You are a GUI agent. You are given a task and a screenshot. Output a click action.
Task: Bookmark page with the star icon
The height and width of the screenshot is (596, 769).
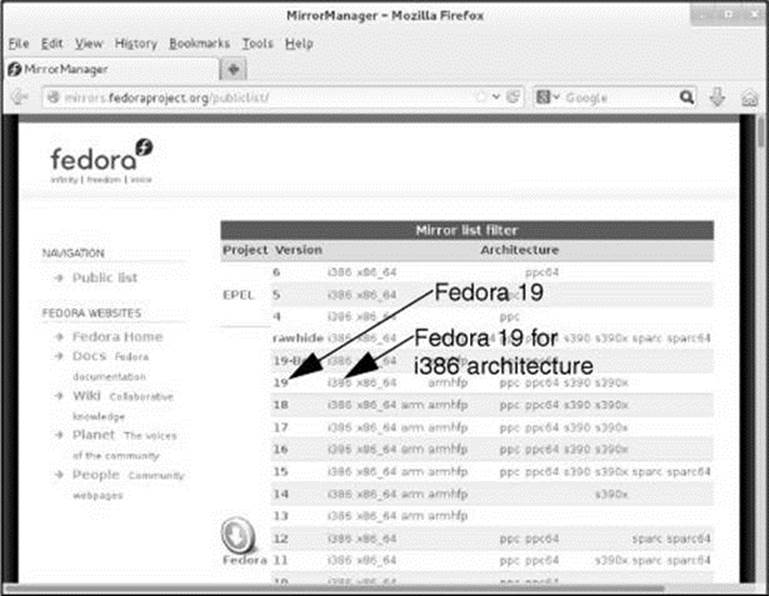point(481,97)
